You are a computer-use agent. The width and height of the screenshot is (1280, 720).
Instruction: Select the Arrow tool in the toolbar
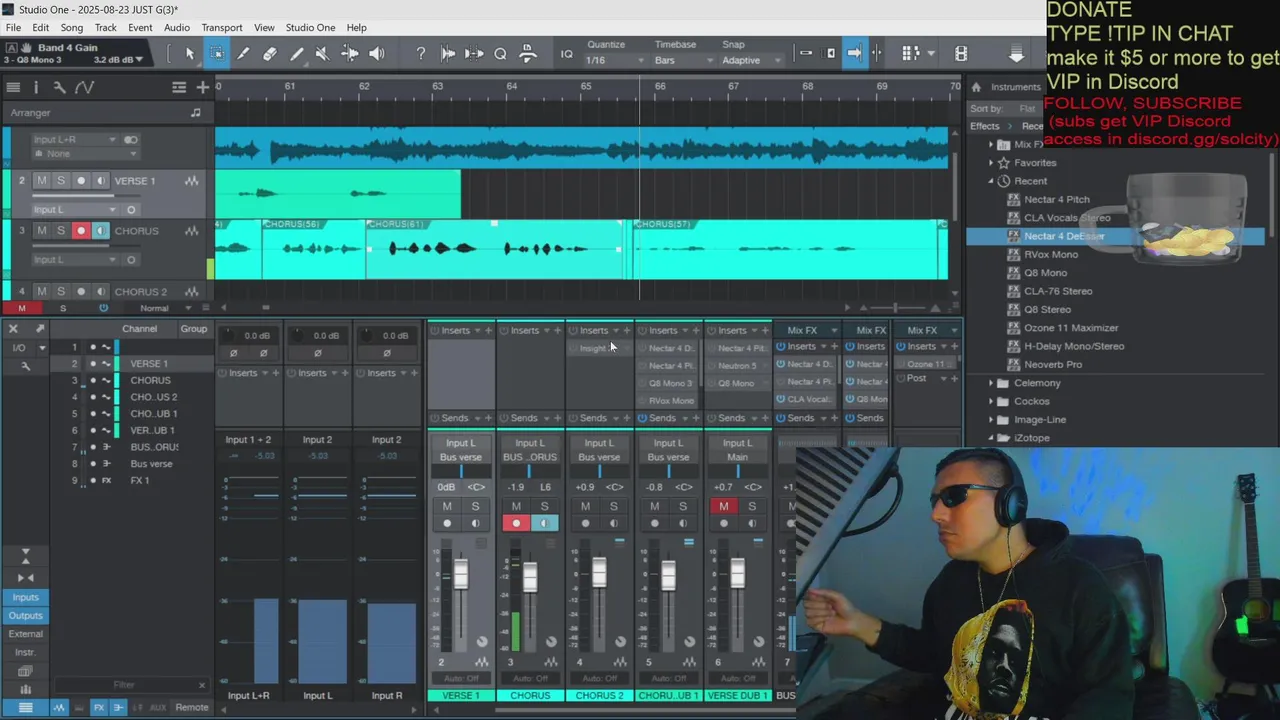tap(190, 54)
